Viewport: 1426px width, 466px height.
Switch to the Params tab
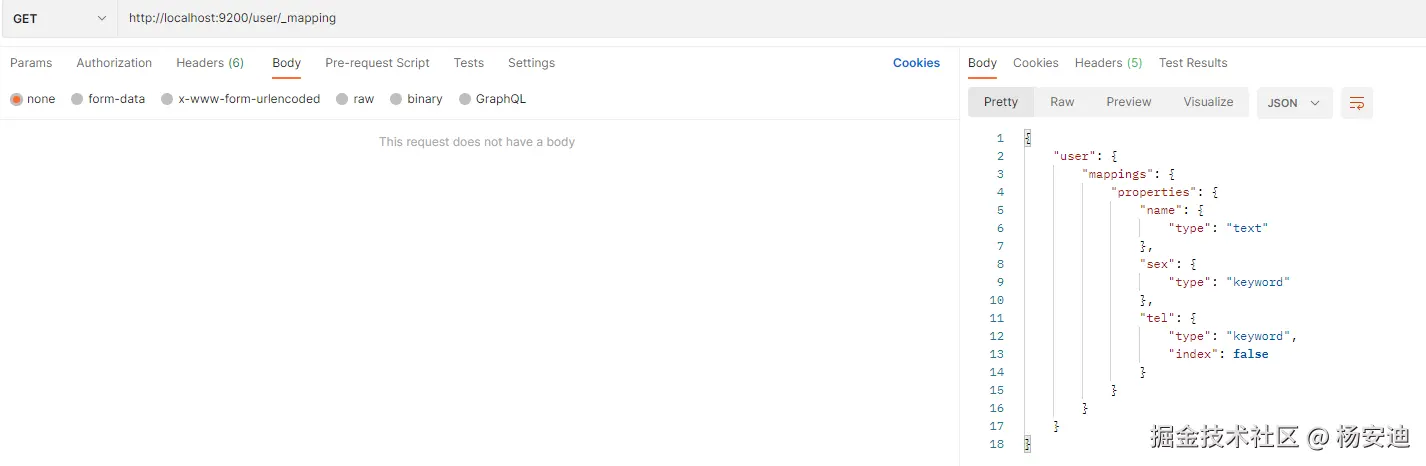coord(31,63)
